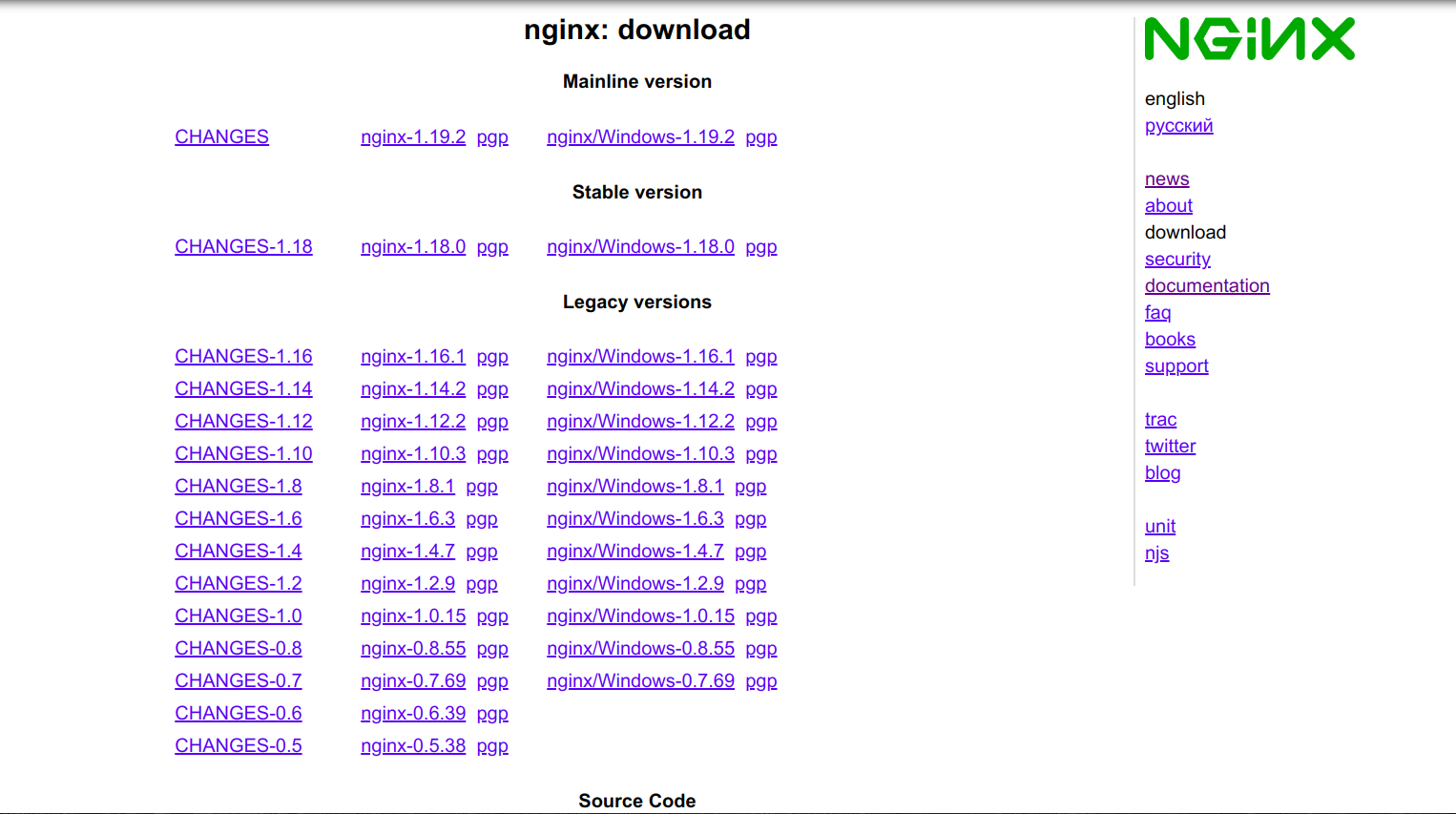Open CHANGES-1.18 link

point(243,246)
